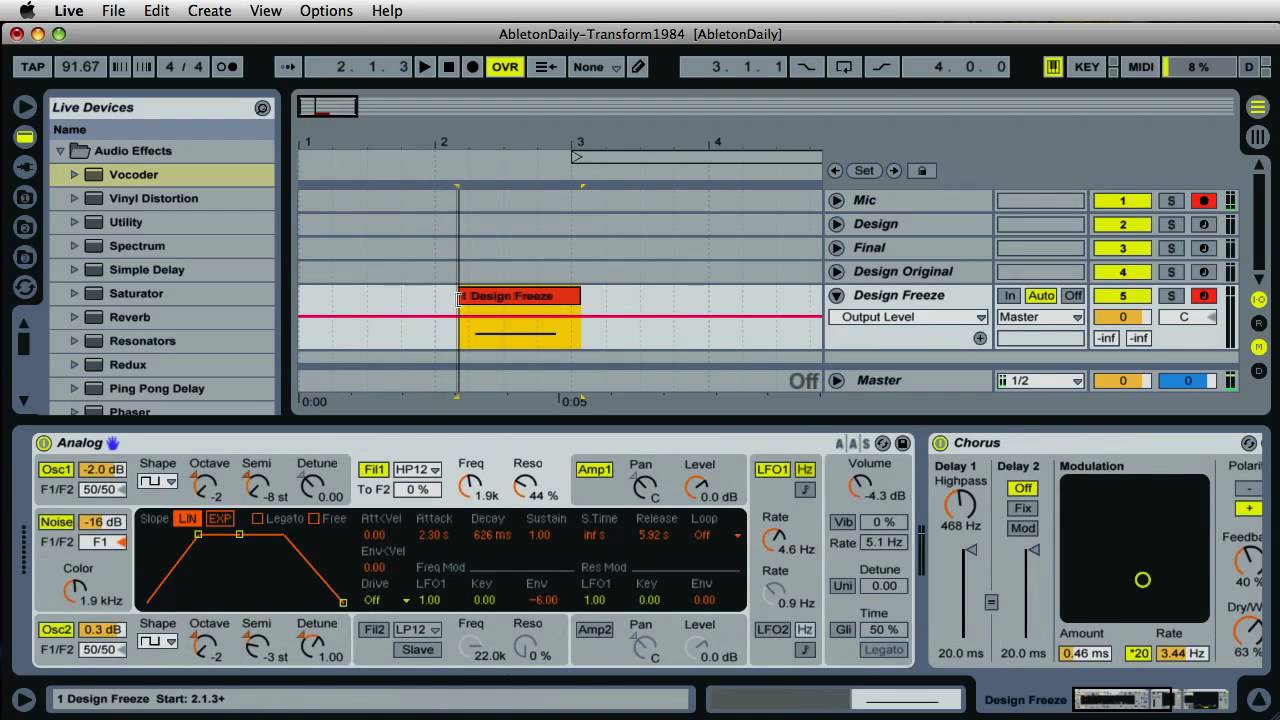Click the Set locator button

[864, 171]
